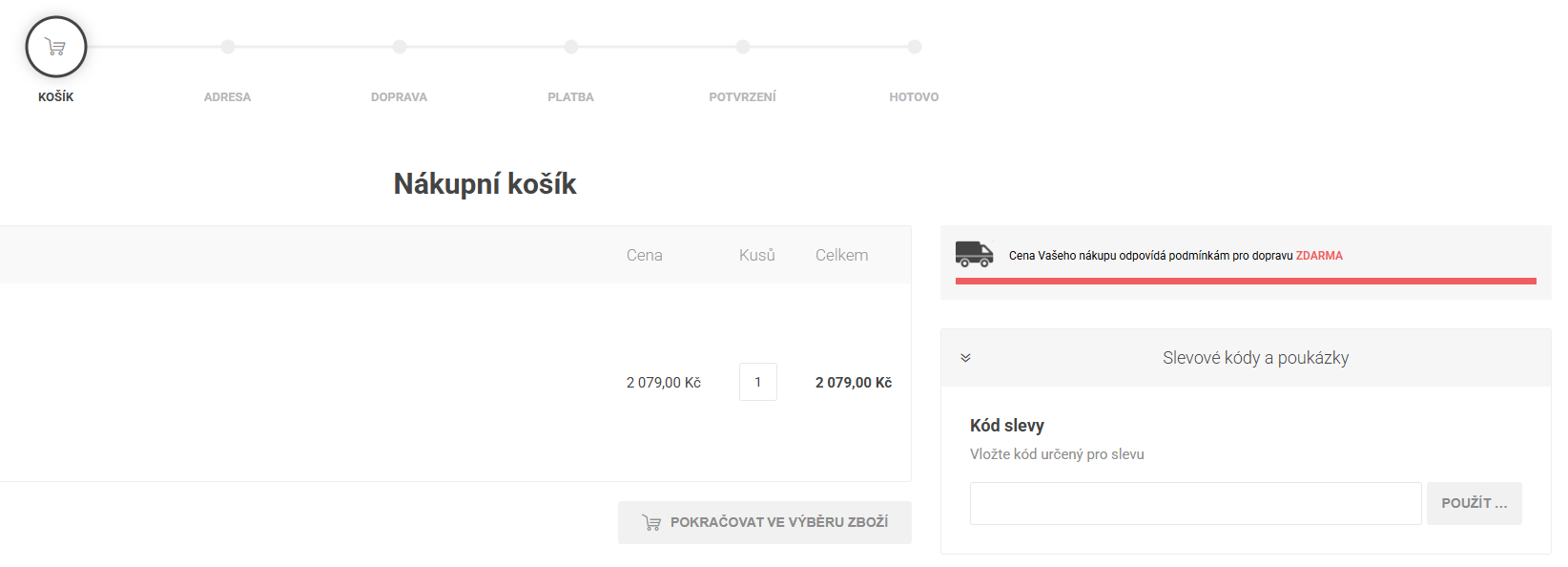Apply the discount code with POUŽÍT

tap(1474, 503)
